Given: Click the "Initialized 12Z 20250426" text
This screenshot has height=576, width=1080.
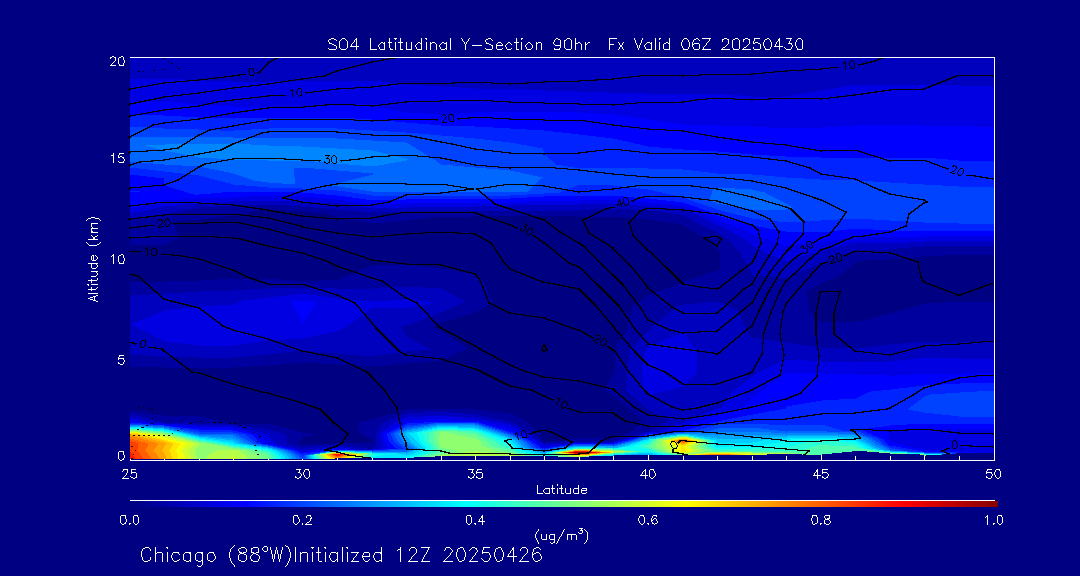Looking at the screenshot, I should click(x=418, y=555).
